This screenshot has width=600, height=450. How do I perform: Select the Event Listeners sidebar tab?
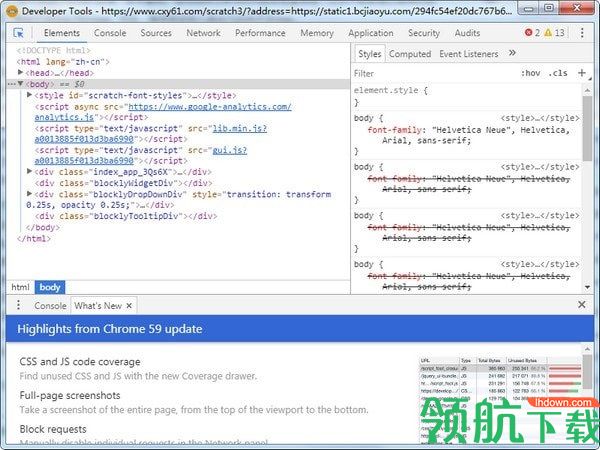click(x=468, y=54)
